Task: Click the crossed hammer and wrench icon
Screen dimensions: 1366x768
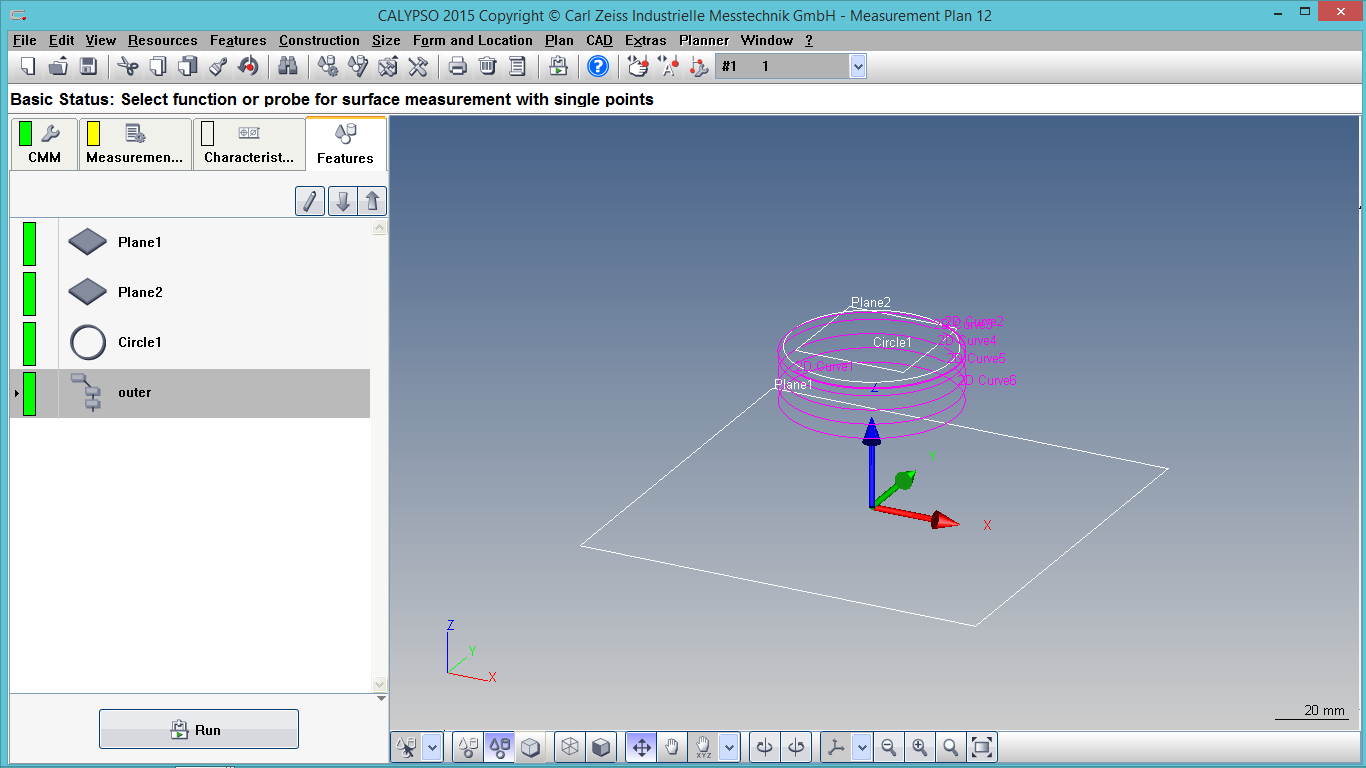Action: 418,66
